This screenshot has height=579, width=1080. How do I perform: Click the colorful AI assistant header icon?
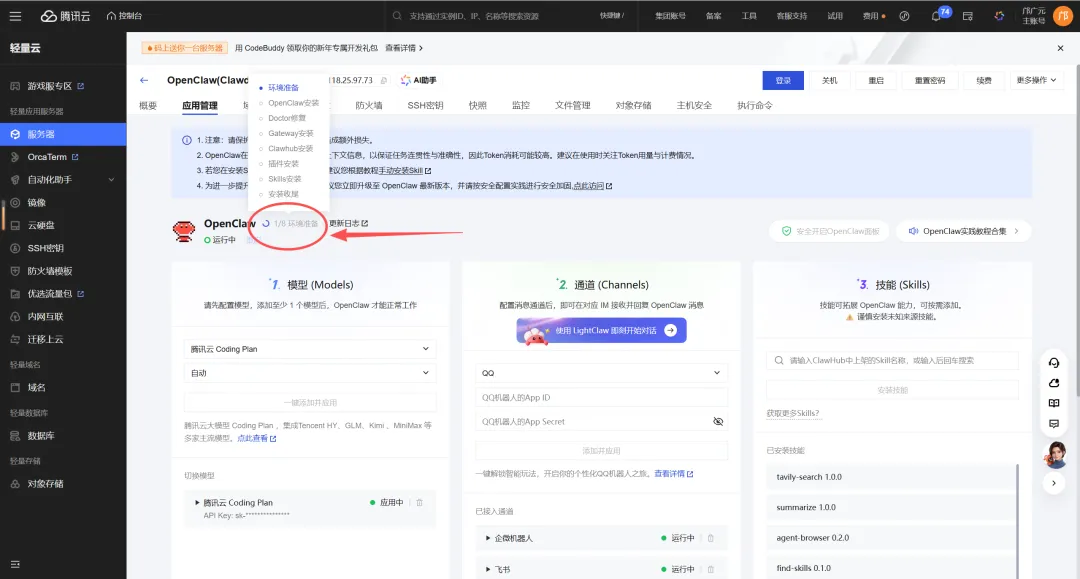coord(999,16)
